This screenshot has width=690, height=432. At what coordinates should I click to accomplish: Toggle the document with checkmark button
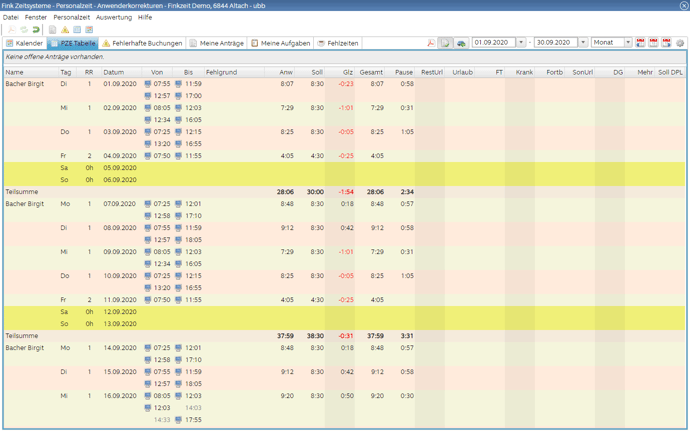pyautogui.click(x=445, y=43)
